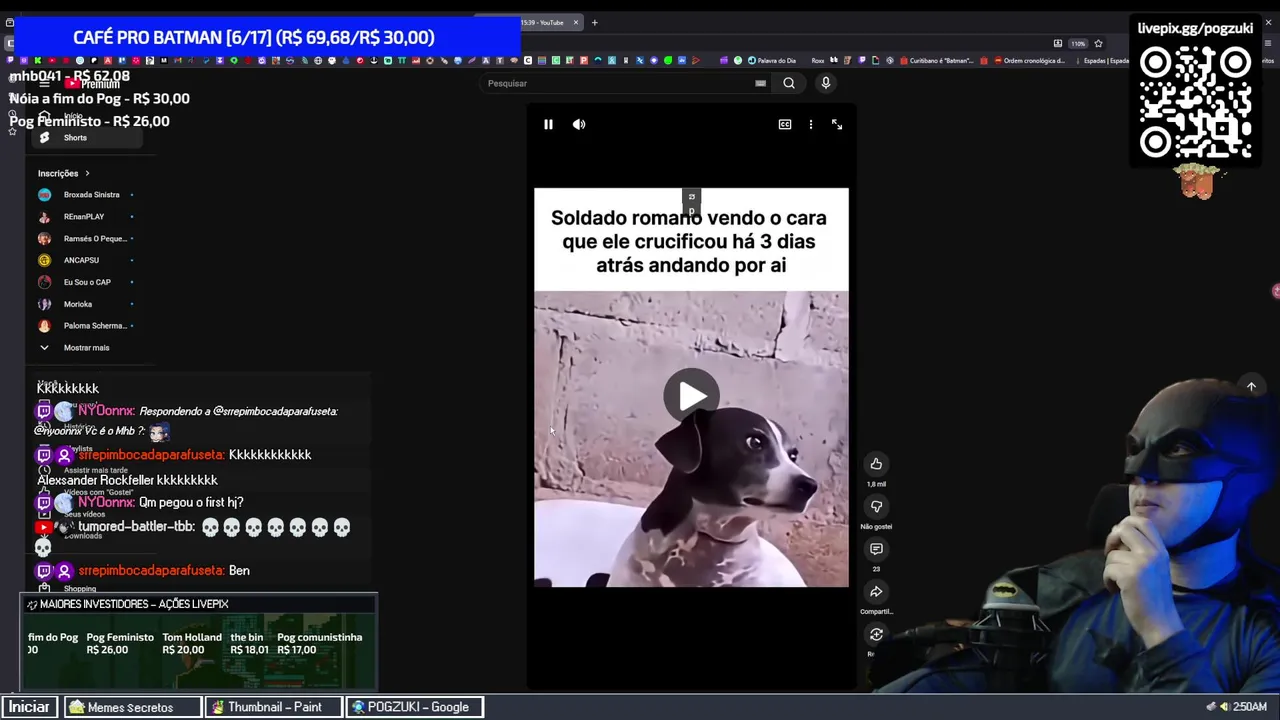Image resolution: width=1280 pixels, height=720 pixels.
Task: Click the Shopping item in the sidebar
Action: pos(80,589)
